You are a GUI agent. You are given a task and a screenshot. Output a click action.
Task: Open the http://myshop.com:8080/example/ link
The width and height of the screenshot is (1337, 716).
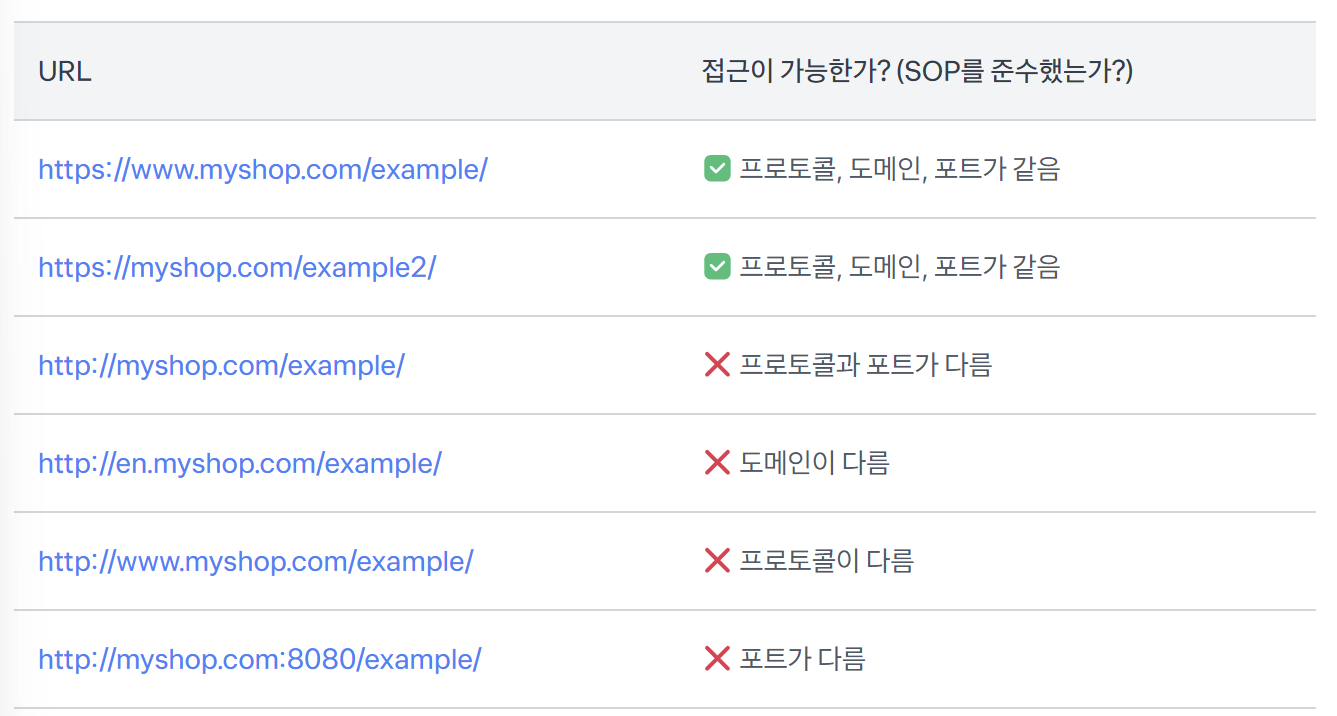260,660
